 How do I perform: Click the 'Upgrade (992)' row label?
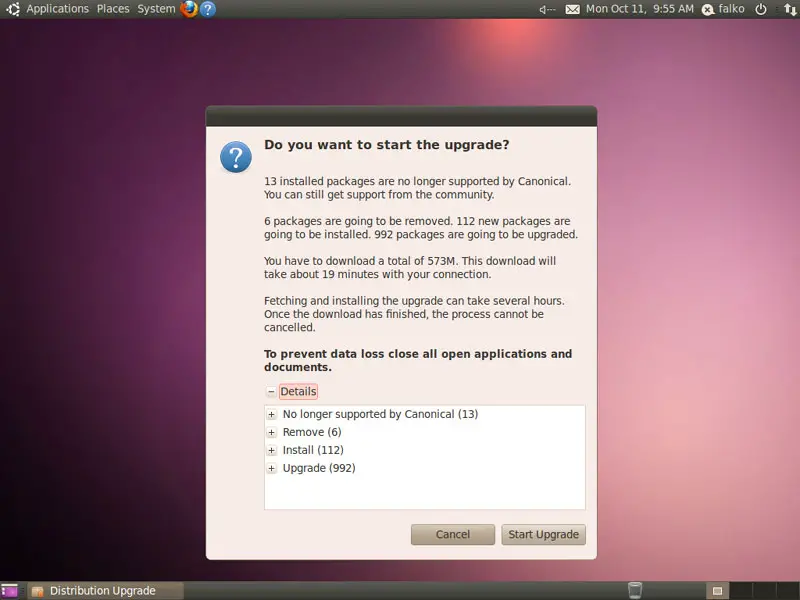(319, 468)
